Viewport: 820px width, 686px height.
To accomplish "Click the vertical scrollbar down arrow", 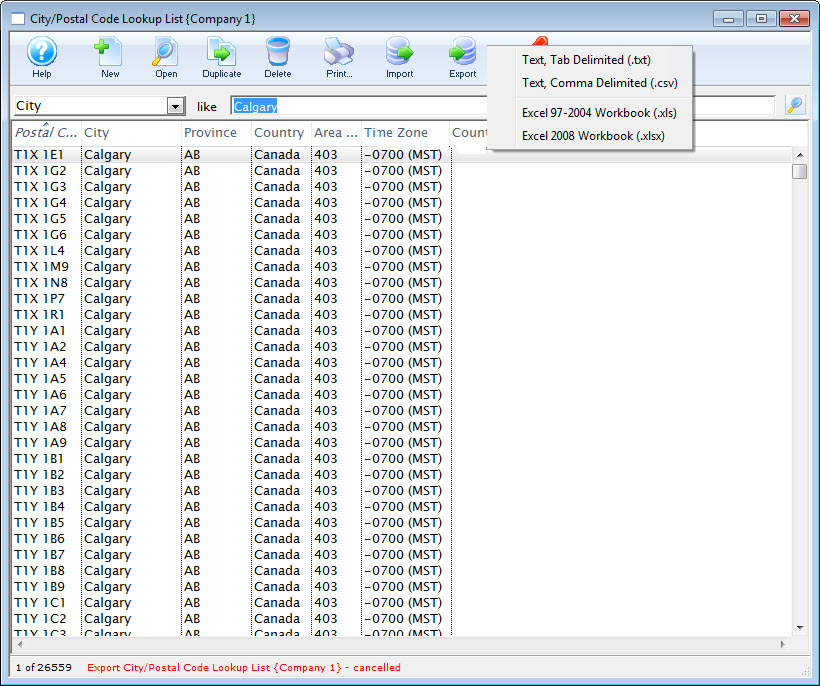I will (800, 628).
